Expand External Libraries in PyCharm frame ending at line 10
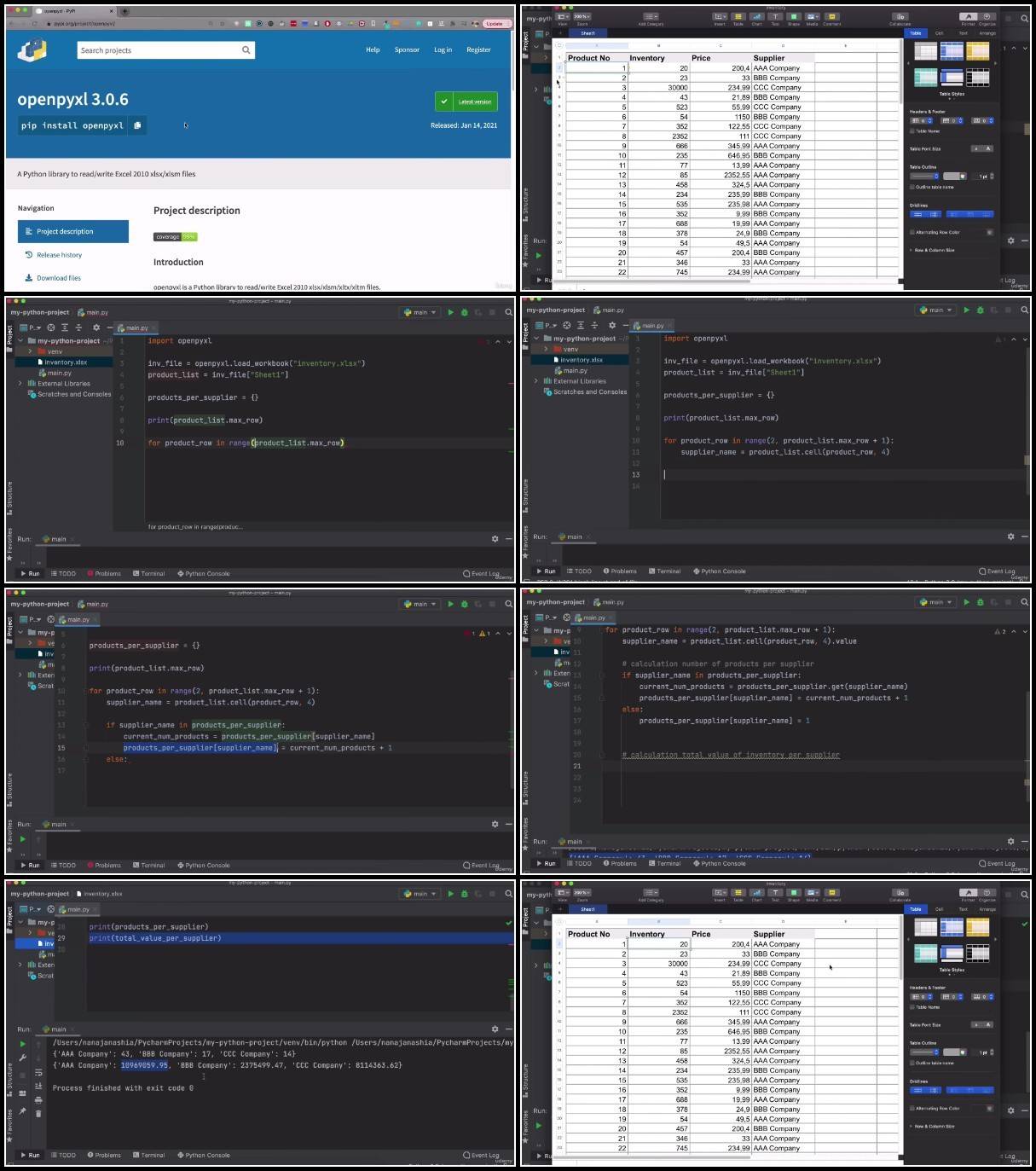Viewport: 1036px width, 1171px height. (x=20, y=384)
